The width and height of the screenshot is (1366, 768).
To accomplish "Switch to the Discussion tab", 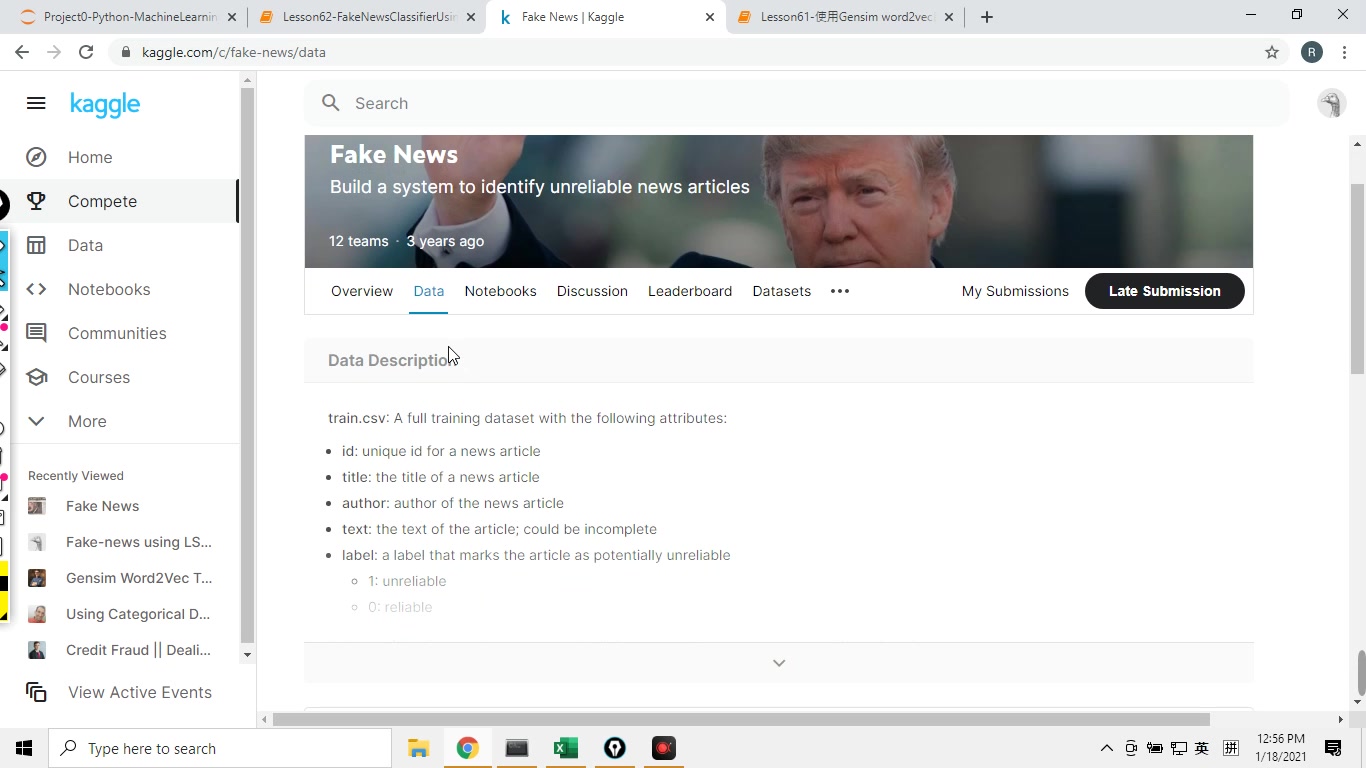I will pyautogui.click(x=592, y=291).
